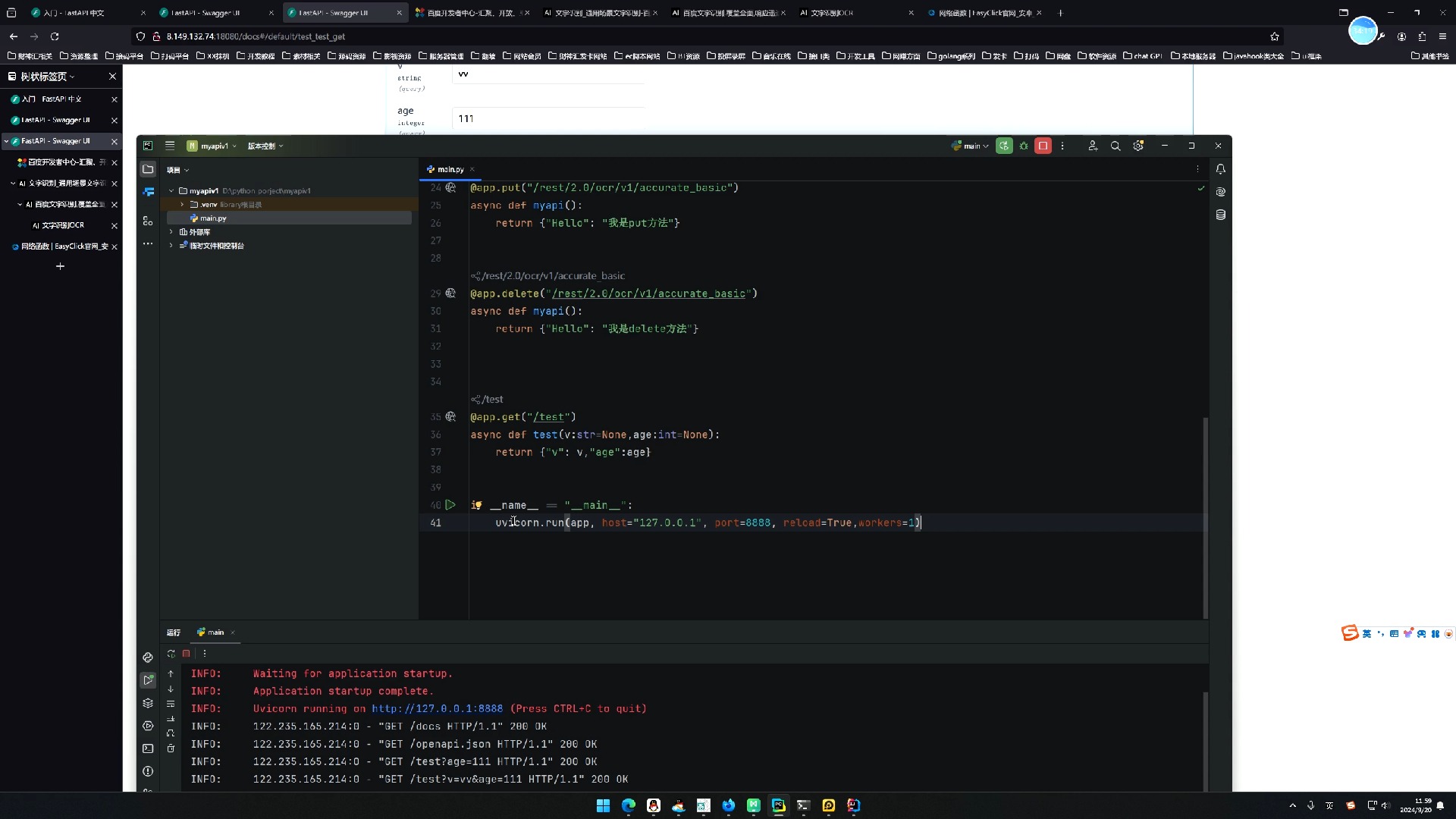Click the search everywhere magnifier
The height and width of the screenshot is (819, 1456).
pyautogui.click(x=1116, y=146)
